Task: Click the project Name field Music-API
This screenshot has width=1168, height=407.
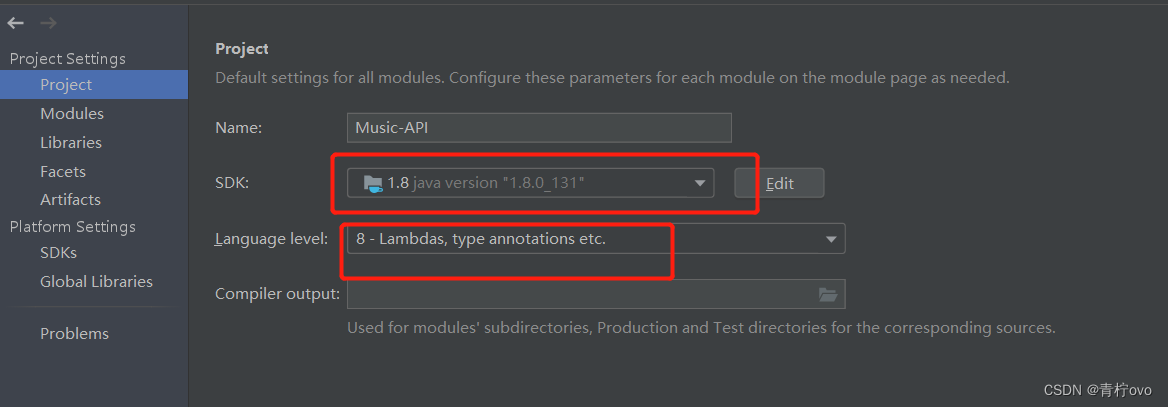Action: (539, 127)
